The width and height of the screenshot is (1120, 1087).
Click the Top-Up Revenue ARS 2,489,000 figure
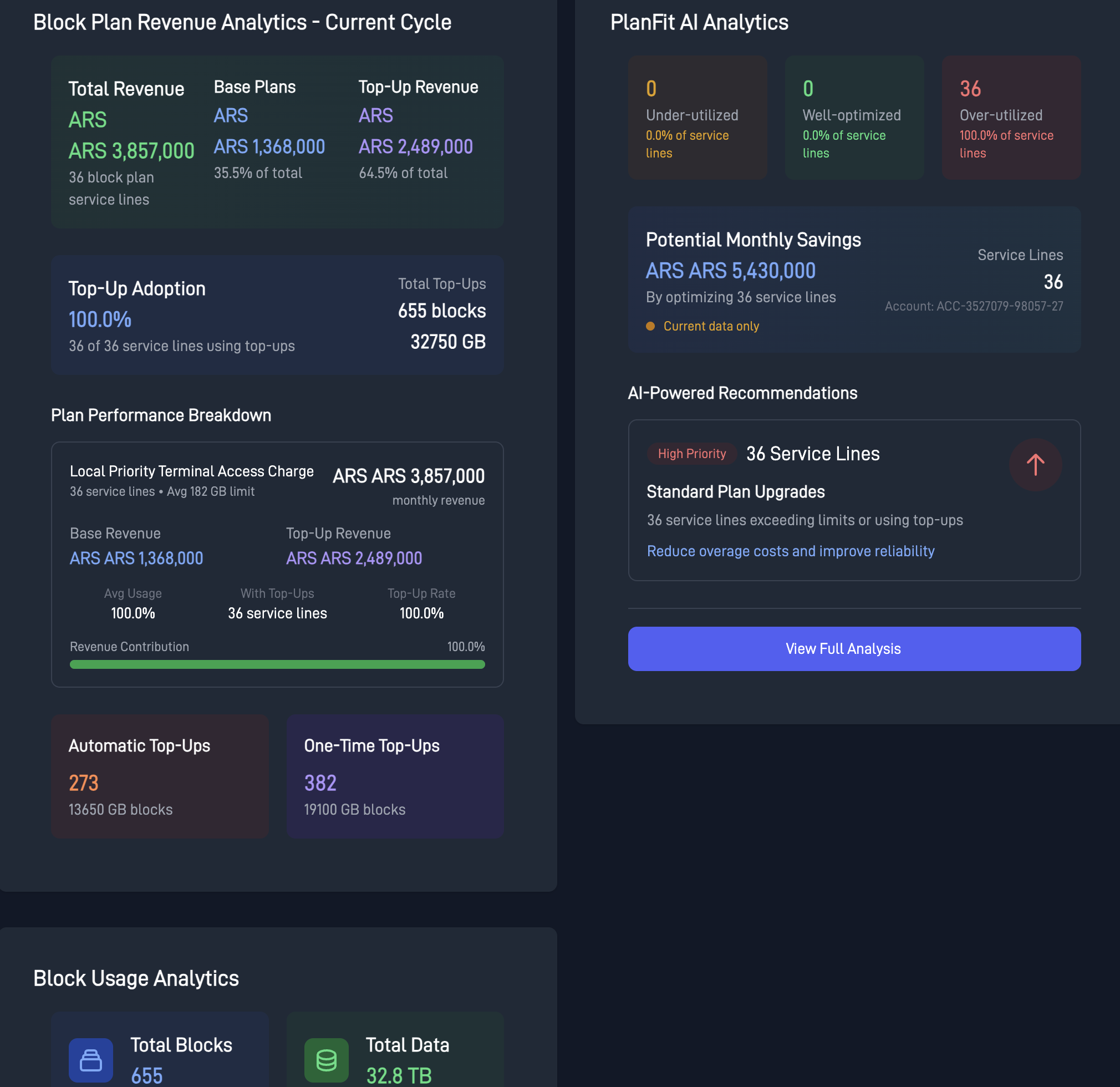click(415, 146)
